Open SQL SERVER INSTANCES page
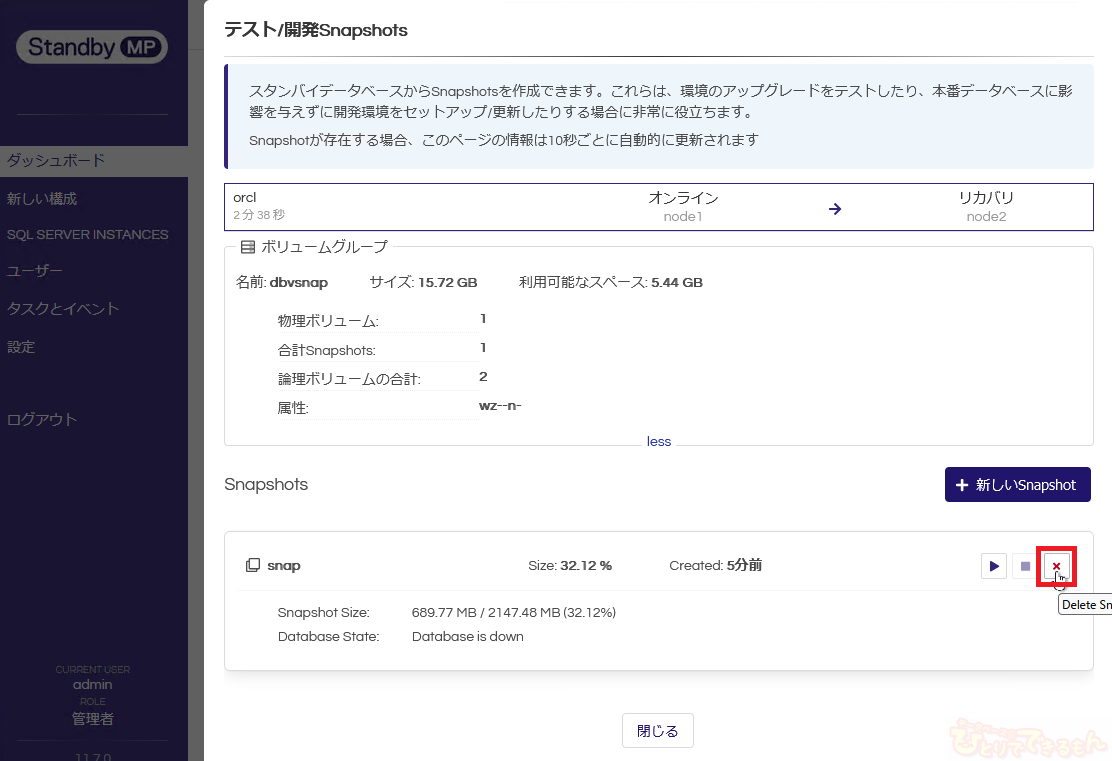1112x761 pixels. [x=88, y=235]
